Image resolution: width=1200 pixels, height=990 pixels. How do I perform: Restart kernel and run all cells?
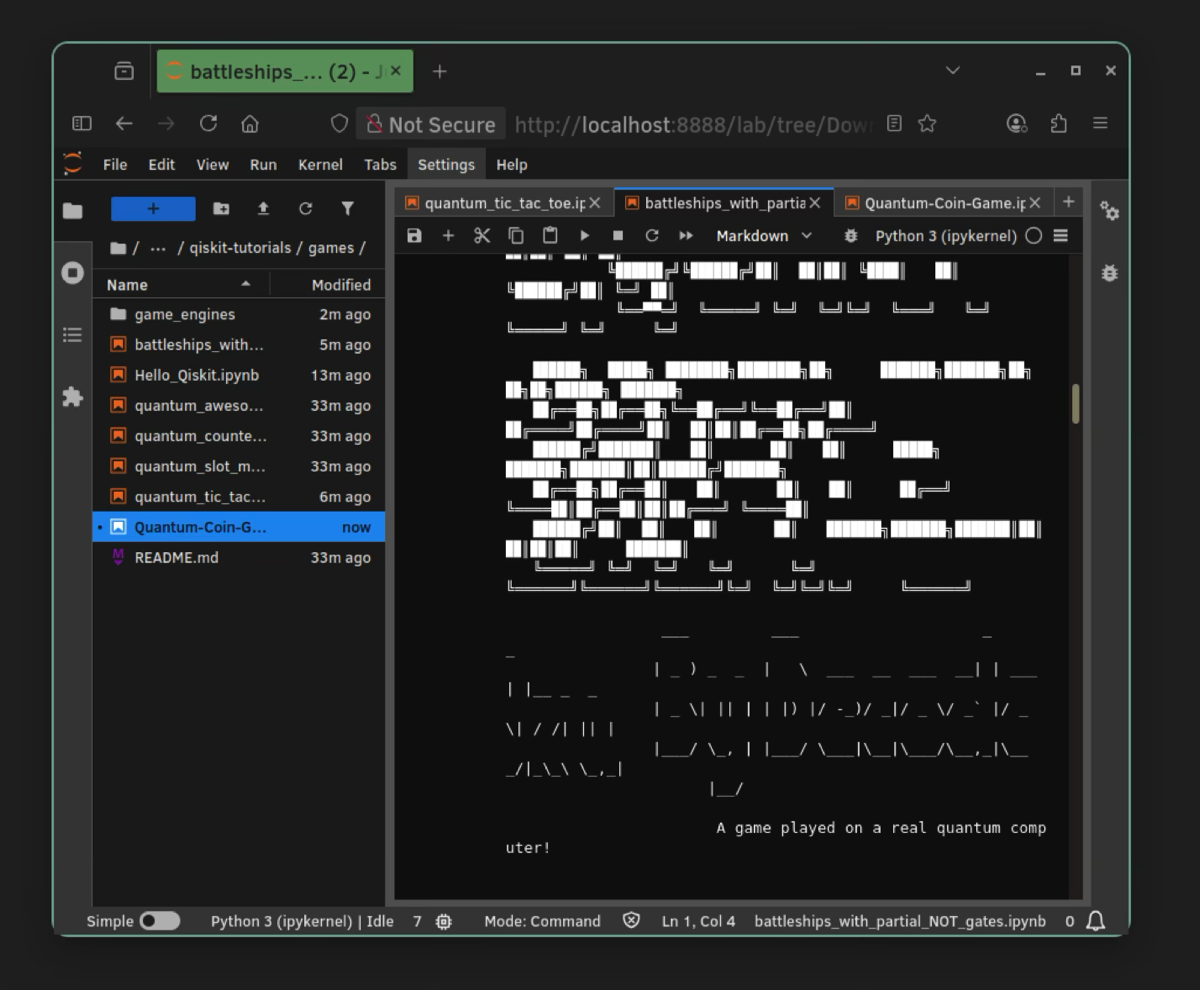point(686,236)
